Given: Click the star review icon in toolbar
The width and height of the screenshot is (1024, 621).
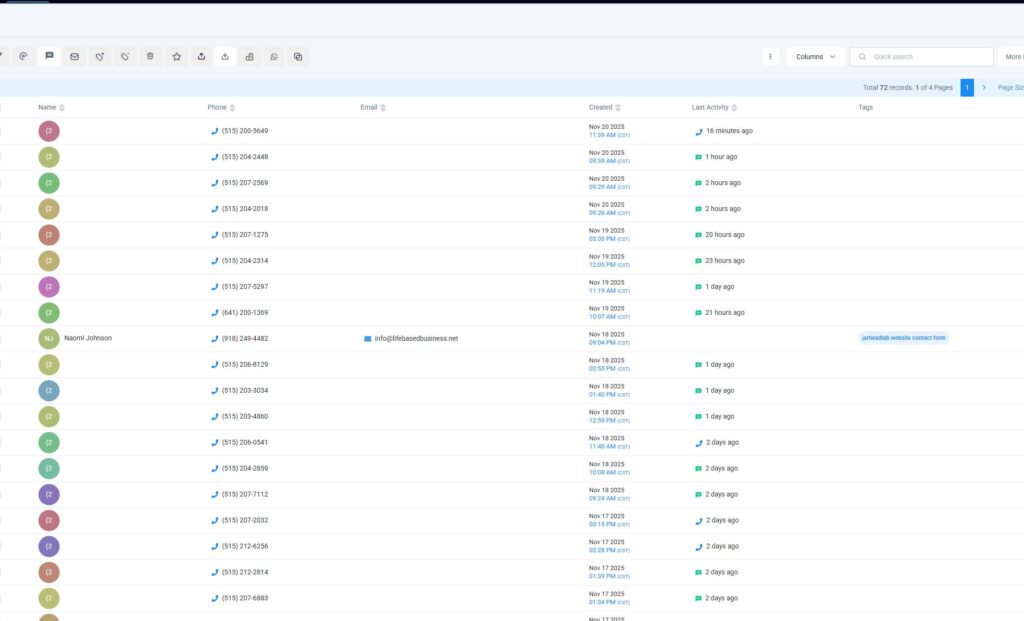Looking at the screenshot, I should point(176,57).
